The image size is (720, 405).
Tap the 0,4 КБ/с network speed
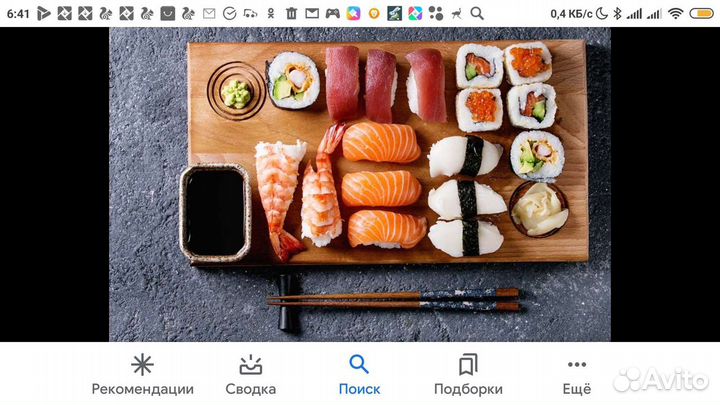tap(571, 14)
